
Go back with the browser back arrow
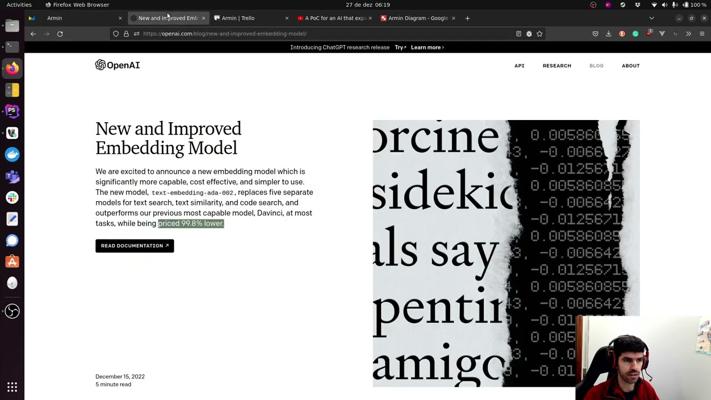coord(33,34)
